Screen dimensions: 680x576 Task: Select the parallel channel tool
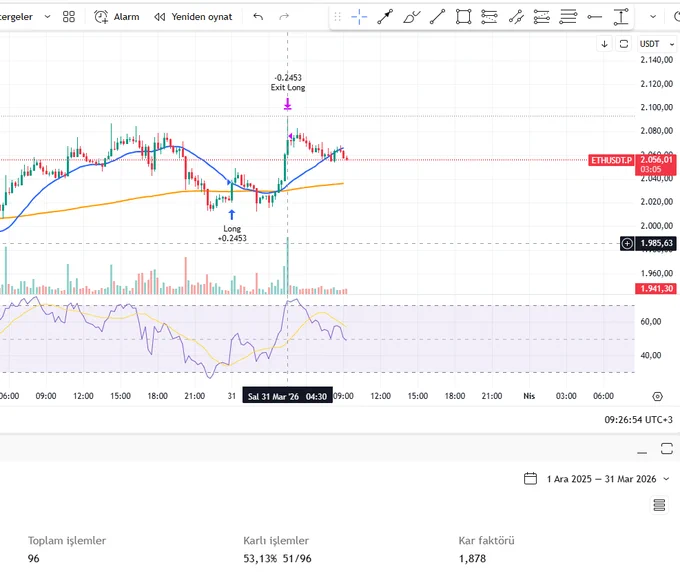542,17
